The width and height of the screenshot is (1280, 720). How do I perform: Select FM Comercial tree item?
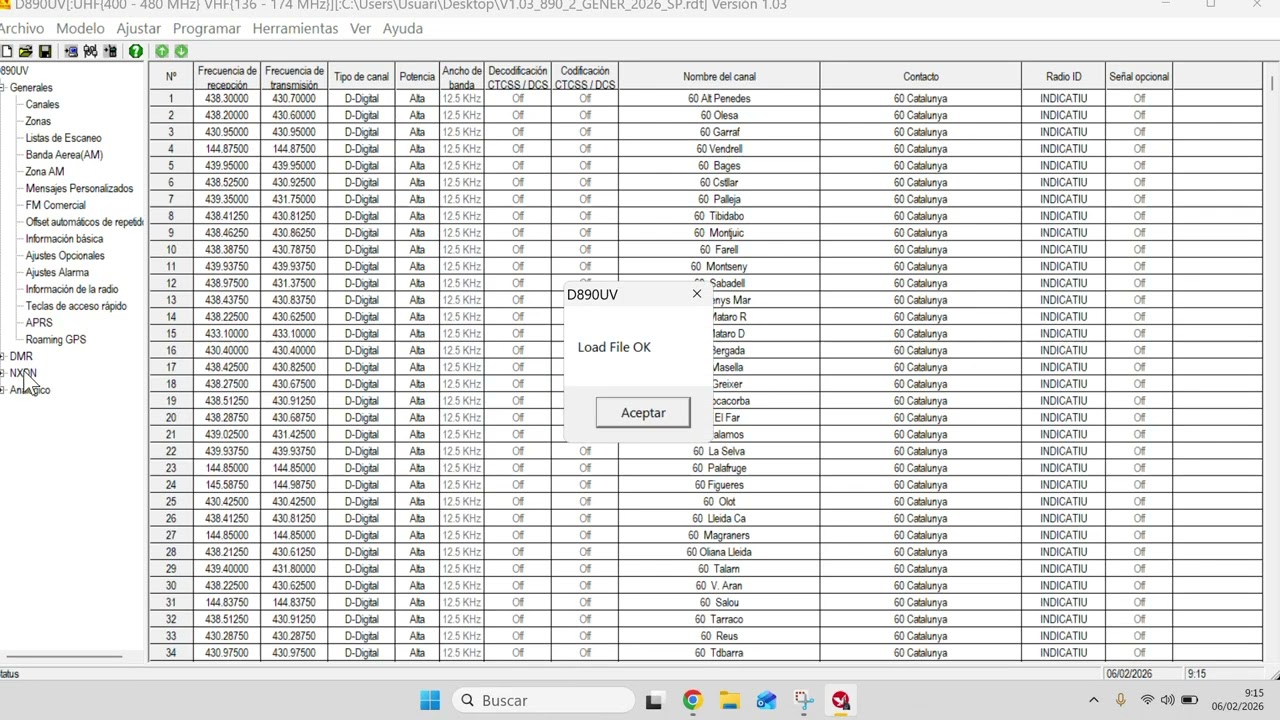(x=55, y=205)
